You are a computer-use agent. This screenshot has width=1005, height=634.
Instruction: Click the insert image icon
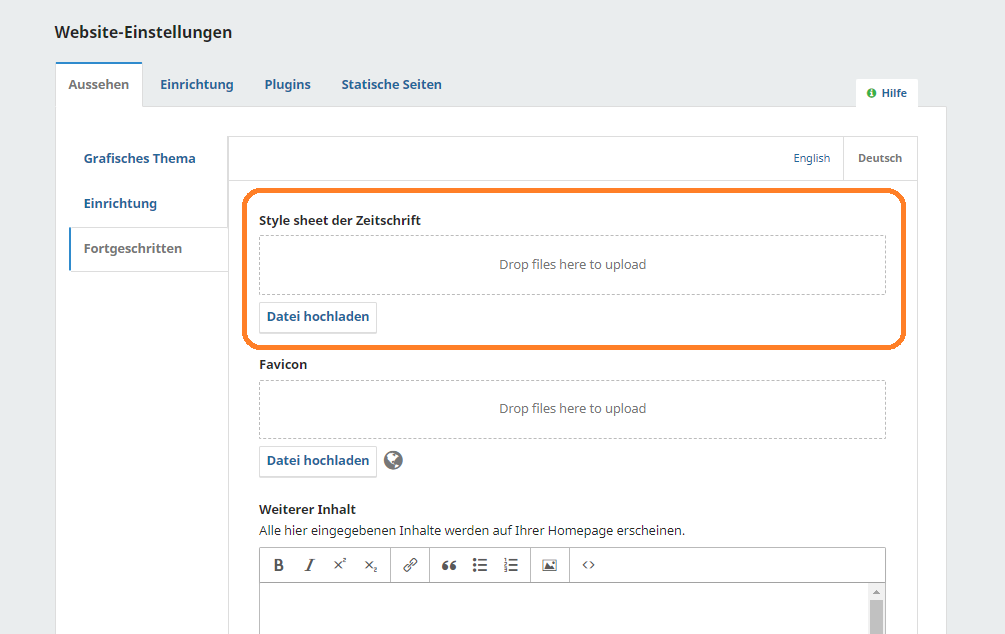pyautogui.click(x=549, y=565)
